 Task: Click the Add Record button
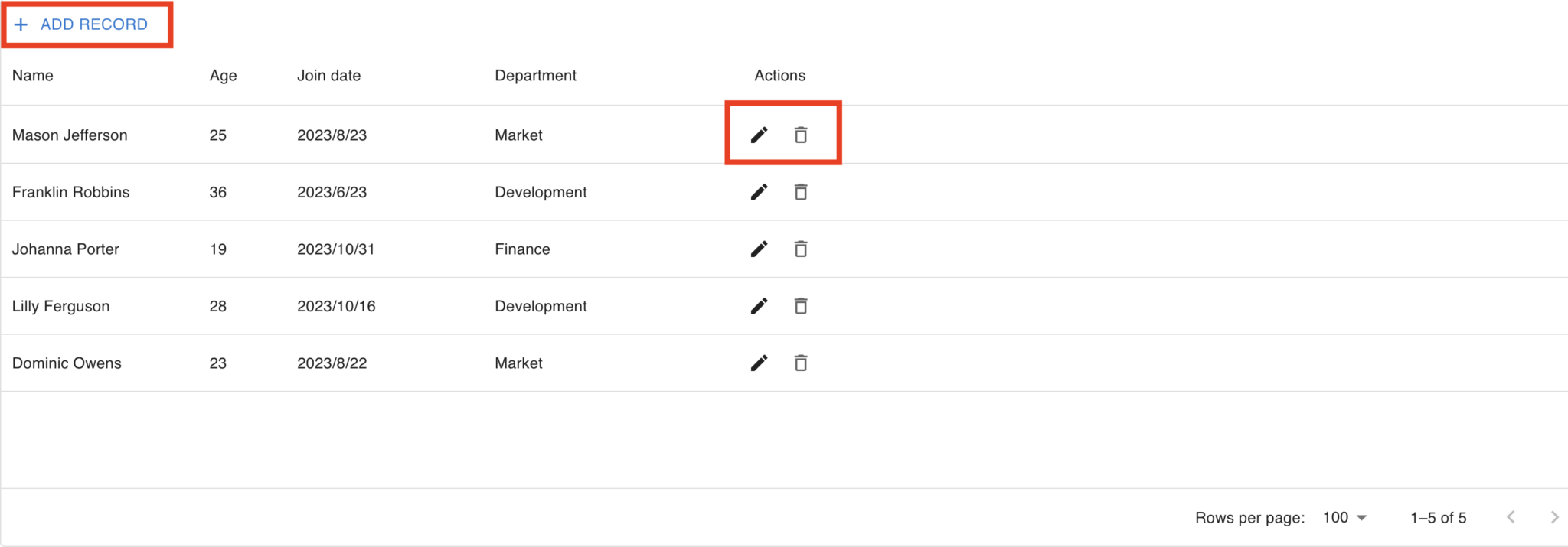[82, 24]
